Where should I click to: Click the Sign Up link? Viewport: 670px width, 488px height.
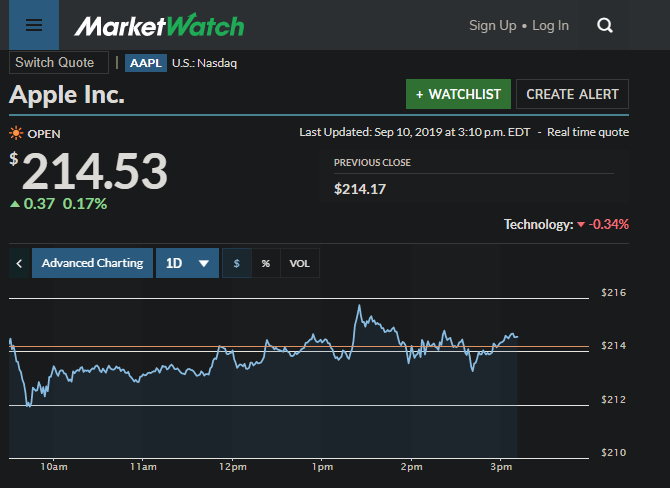pos(493,25)
